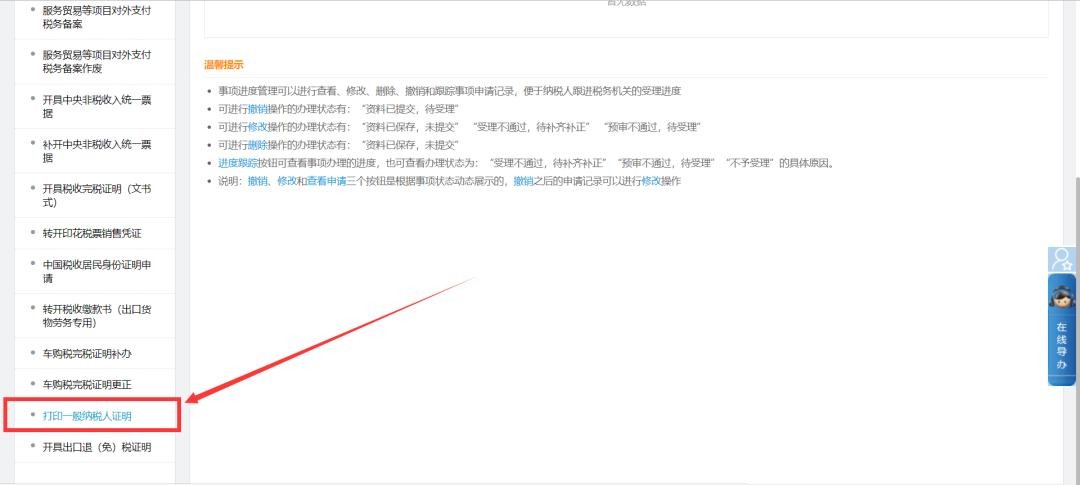
Task: Select 转开税收缴款书（出口货物劳务专用）
Action: click(x=96, y=316)
